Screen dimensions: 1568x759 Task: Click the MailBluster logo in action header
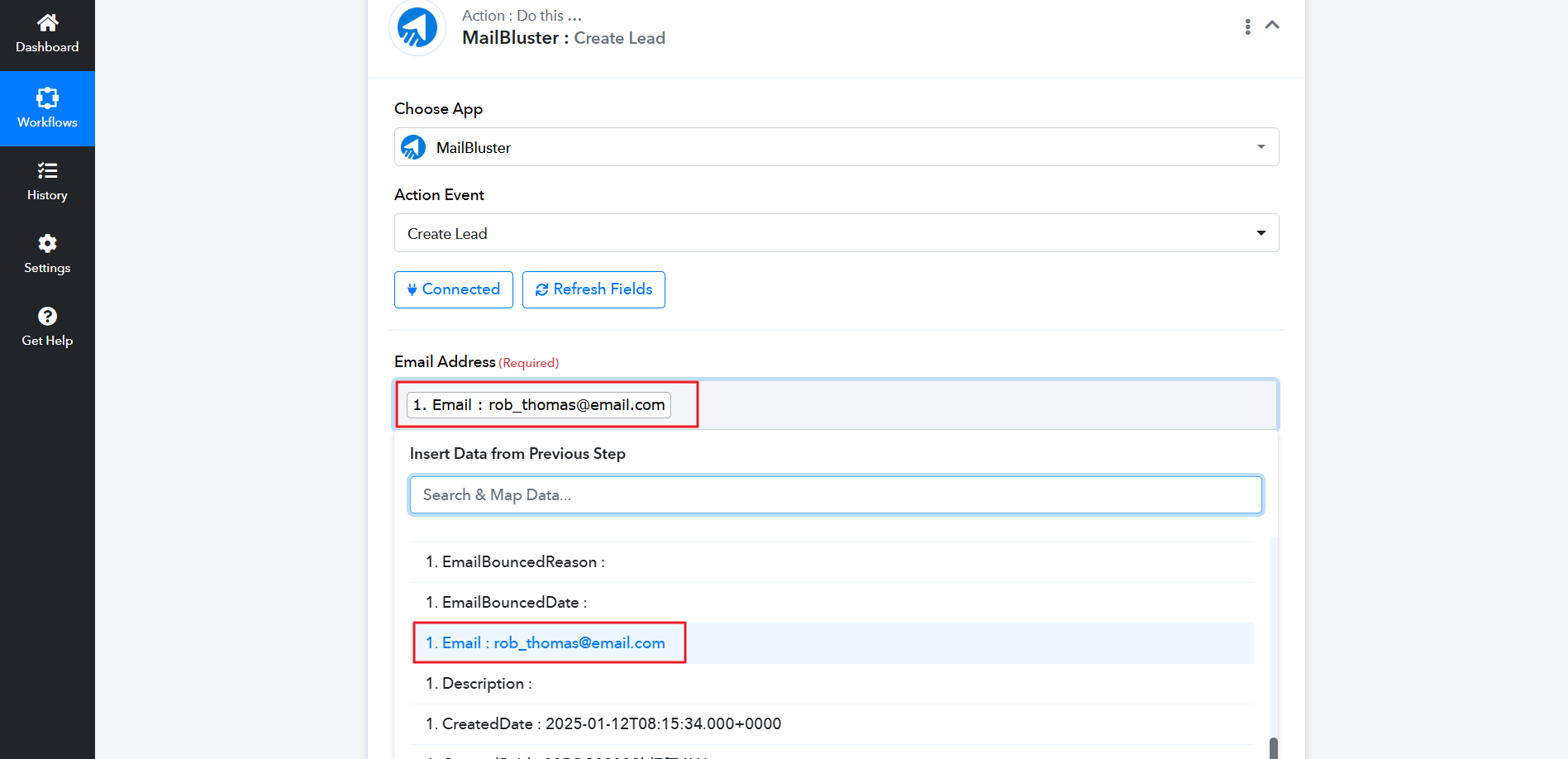click(417, 28)
